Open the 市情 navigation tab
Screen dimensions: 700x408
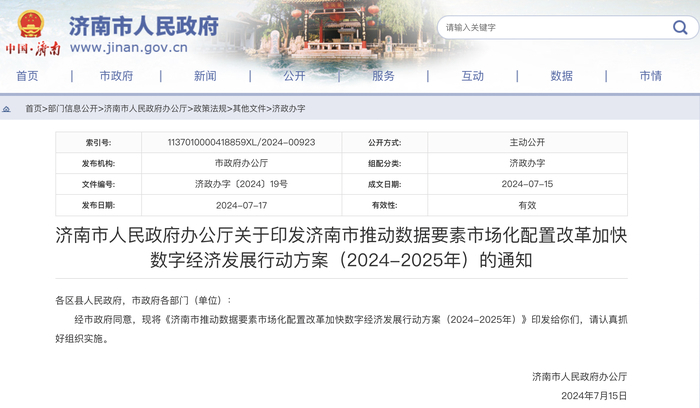[650, 76]
